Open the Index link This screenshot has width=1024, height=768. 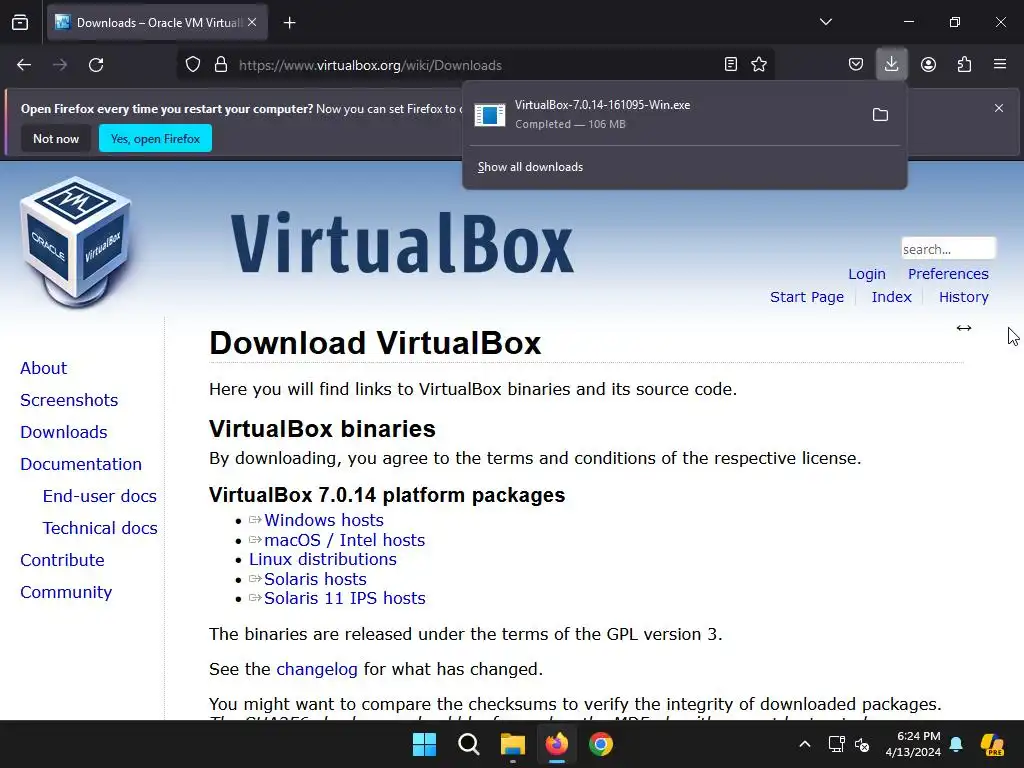(x=891, y=297)
